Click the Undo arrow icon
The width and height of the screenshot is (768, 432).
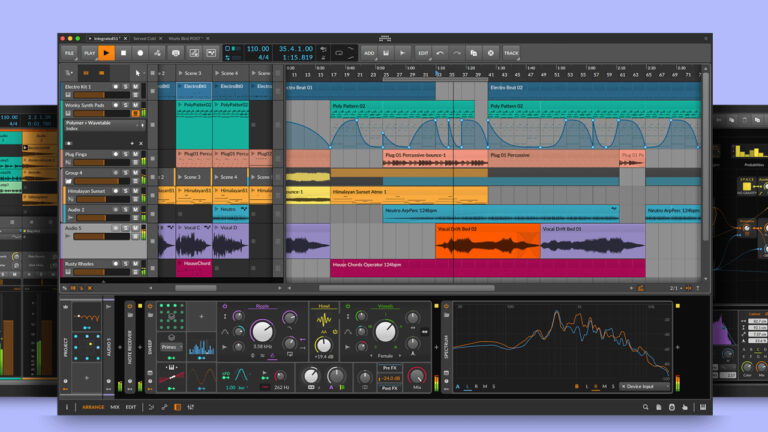[x=440, y=53]
